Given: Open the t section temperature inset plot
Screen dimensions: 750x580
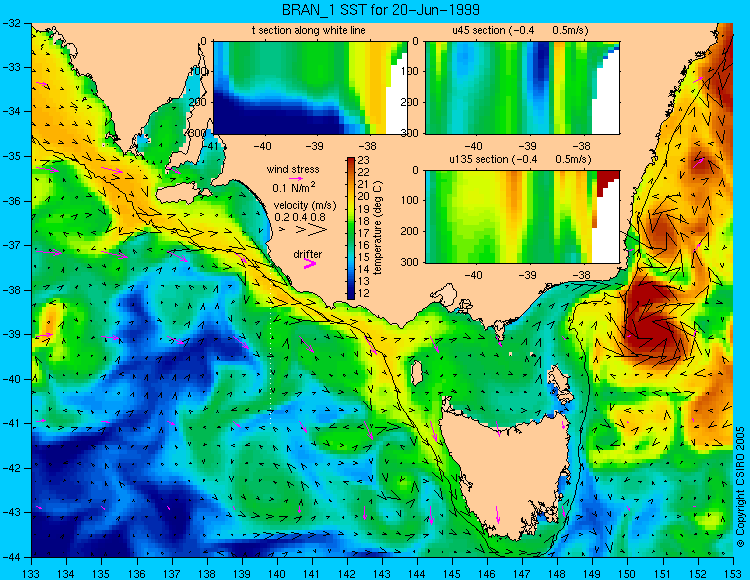Looking at the screenshot, I should pyautogui.click(x=310, y=88).
